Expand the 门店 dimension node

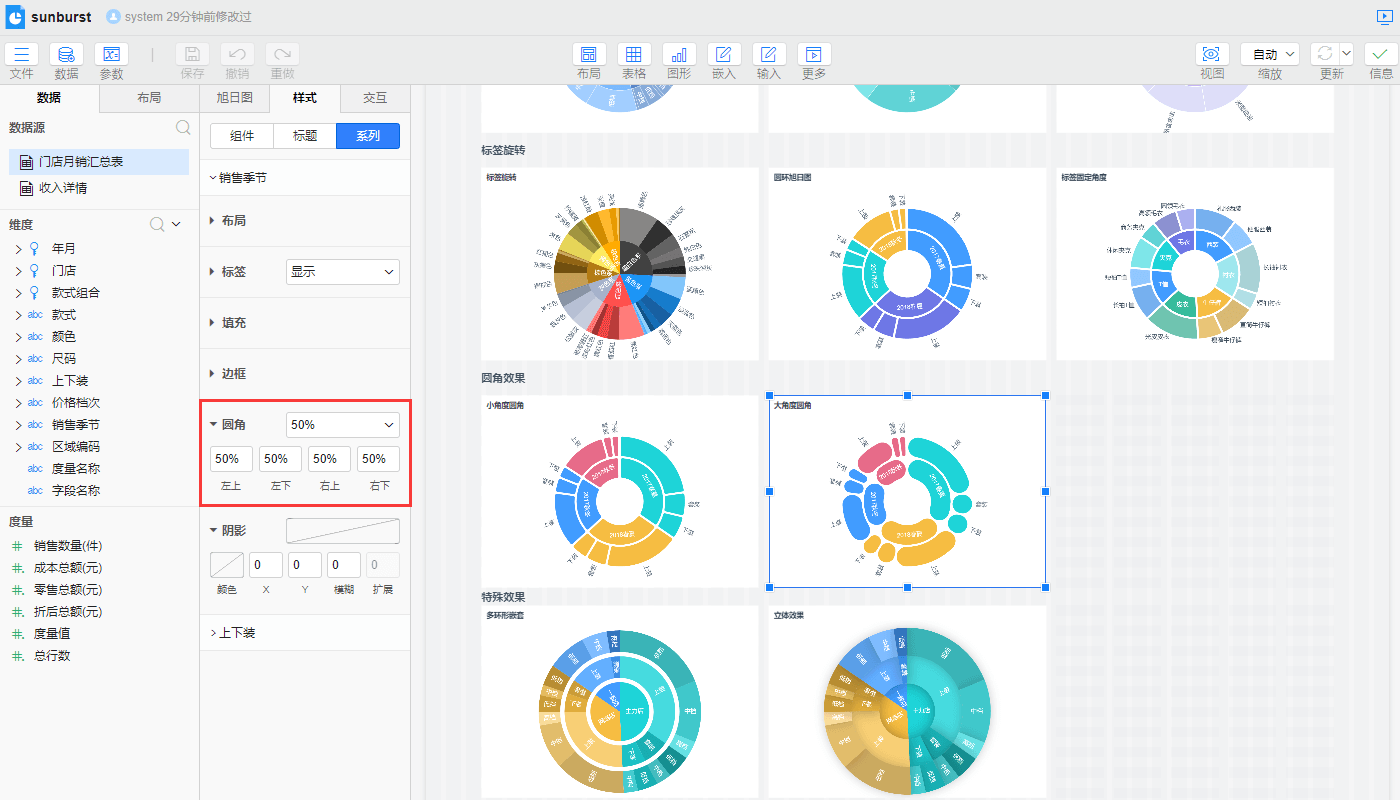click(x=18, y=271)
